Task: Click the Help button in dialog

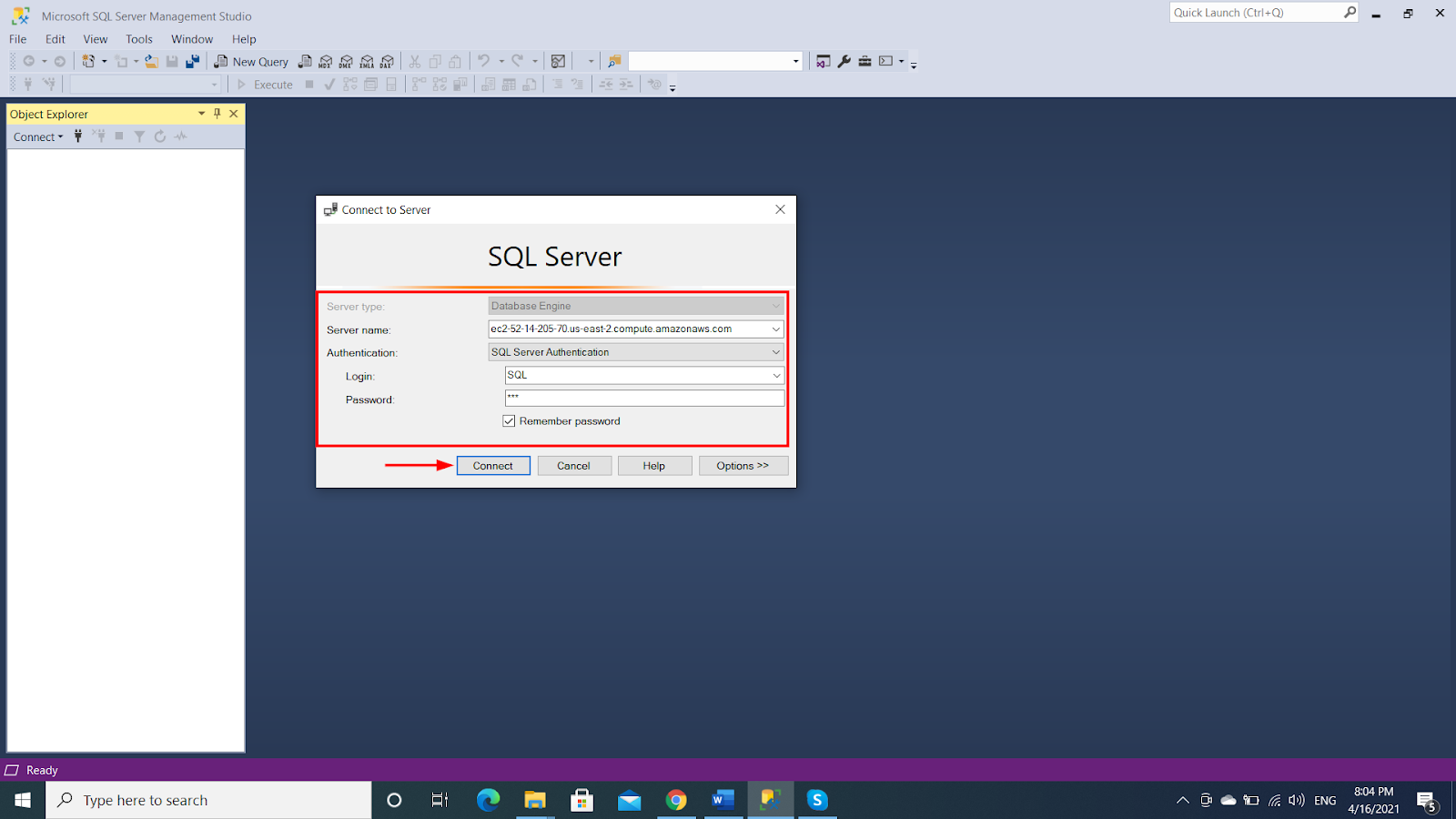Action: pyautogui.click(x=654, y=466)
